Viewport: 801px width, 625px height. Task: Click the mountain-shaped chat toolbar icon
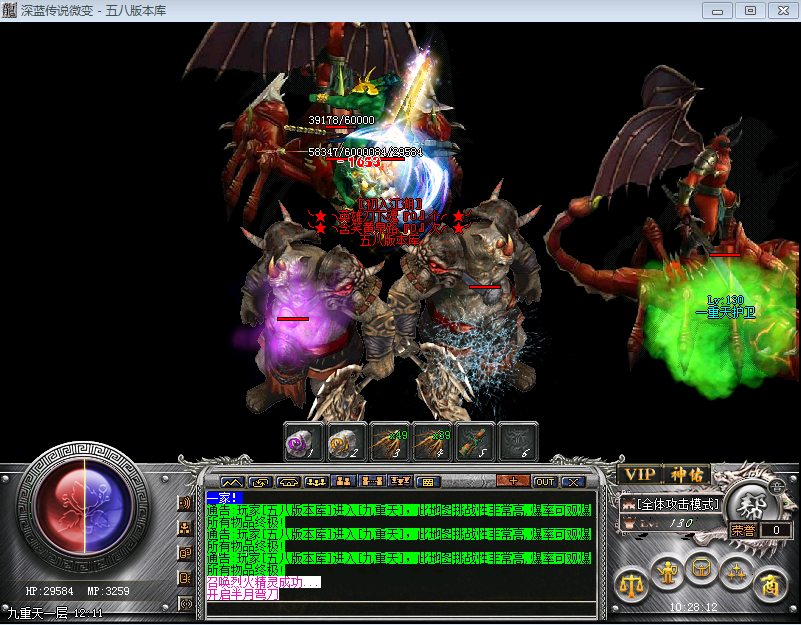pos(232,482)
